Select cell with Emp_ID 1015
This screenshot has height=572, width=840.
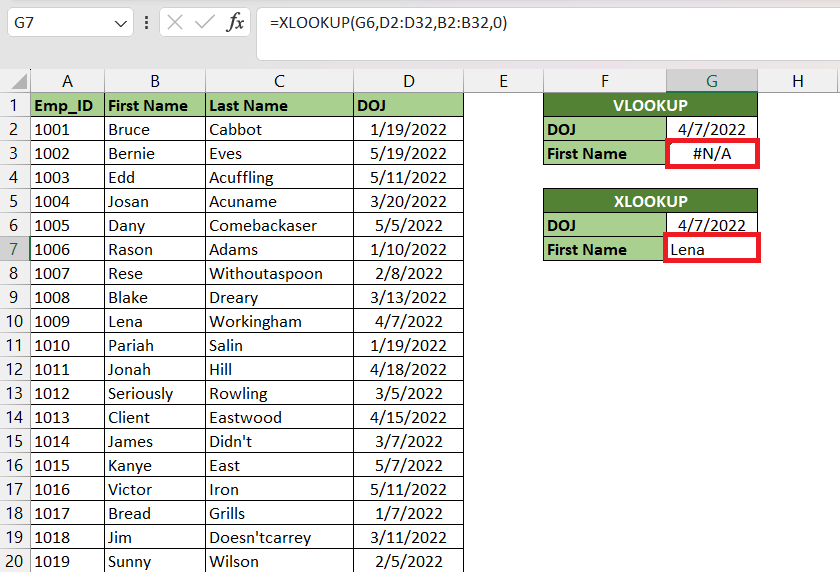point(68,465)
